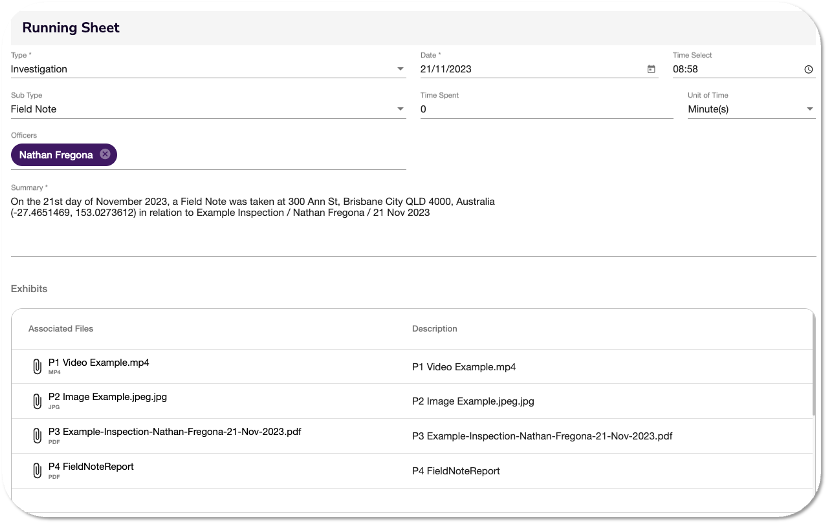Click the Time Select field showing 08:58
828x524 pixels.
735,69
